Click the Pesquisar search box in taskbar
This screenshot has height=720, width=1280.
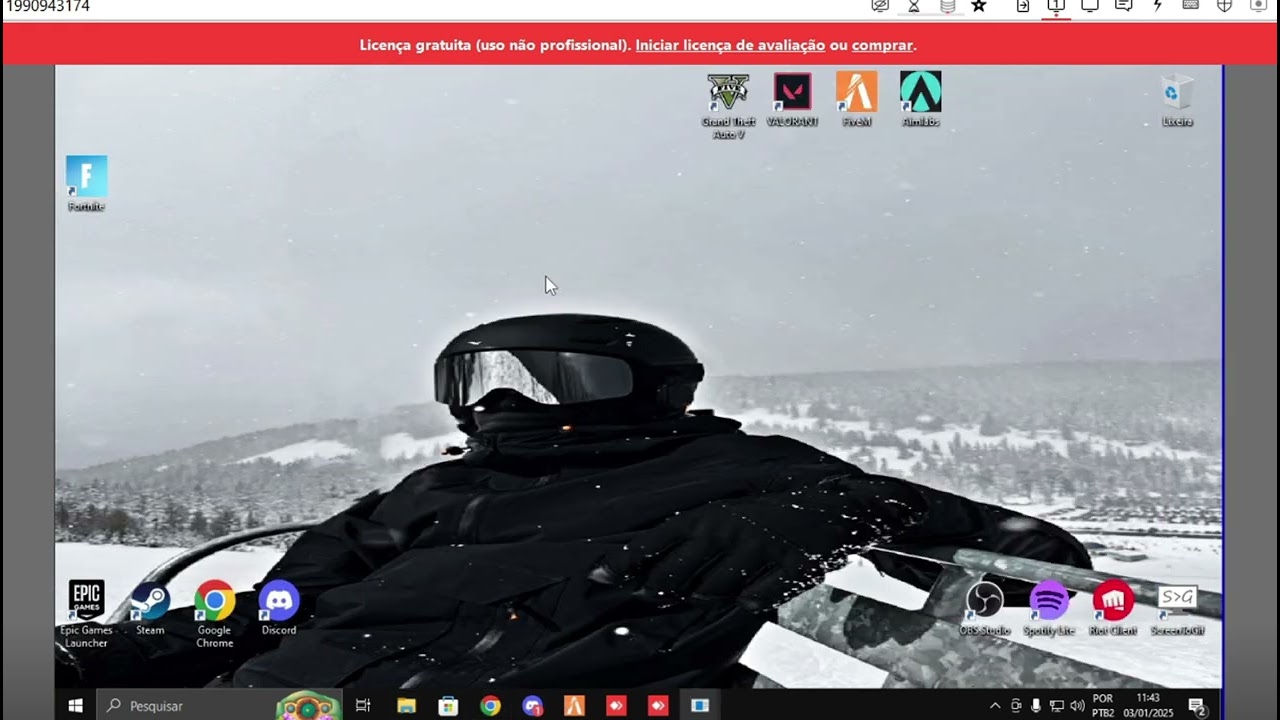tap(219, 705)
